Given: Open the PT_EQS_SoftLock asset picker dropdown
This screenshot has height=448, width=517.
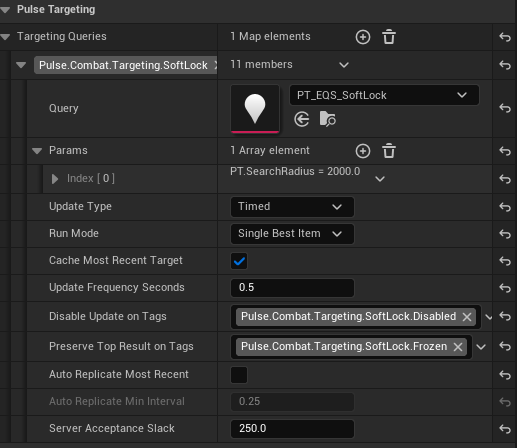Looking at the screenshot, I should click(x=384, y=95).
